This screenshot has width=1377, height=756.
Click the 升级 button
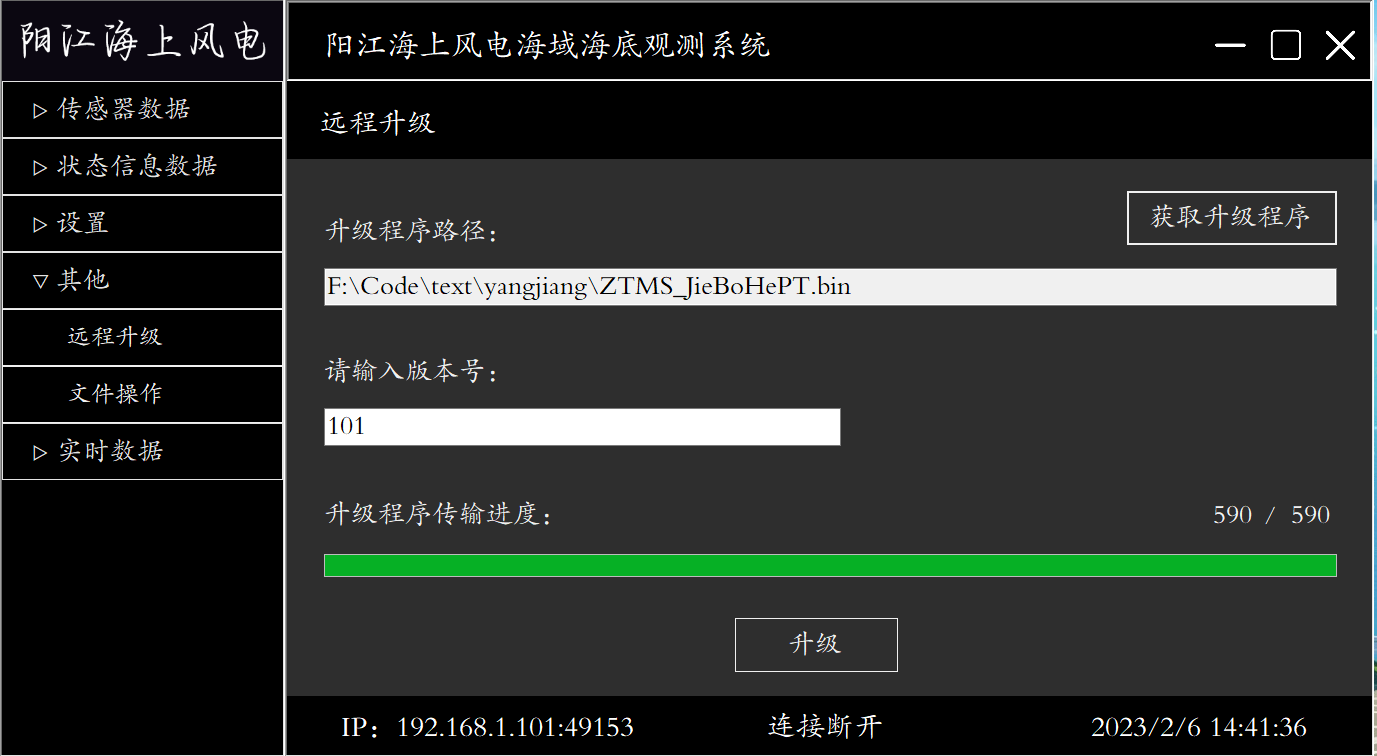click(x=816, y=645)
